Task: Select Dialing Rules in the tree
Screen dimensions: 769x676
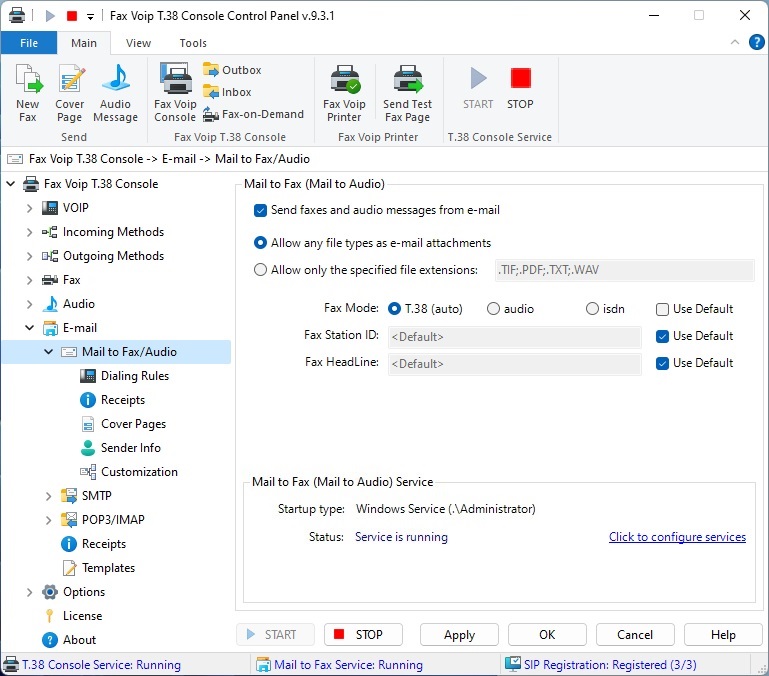Action: [125, 376]
